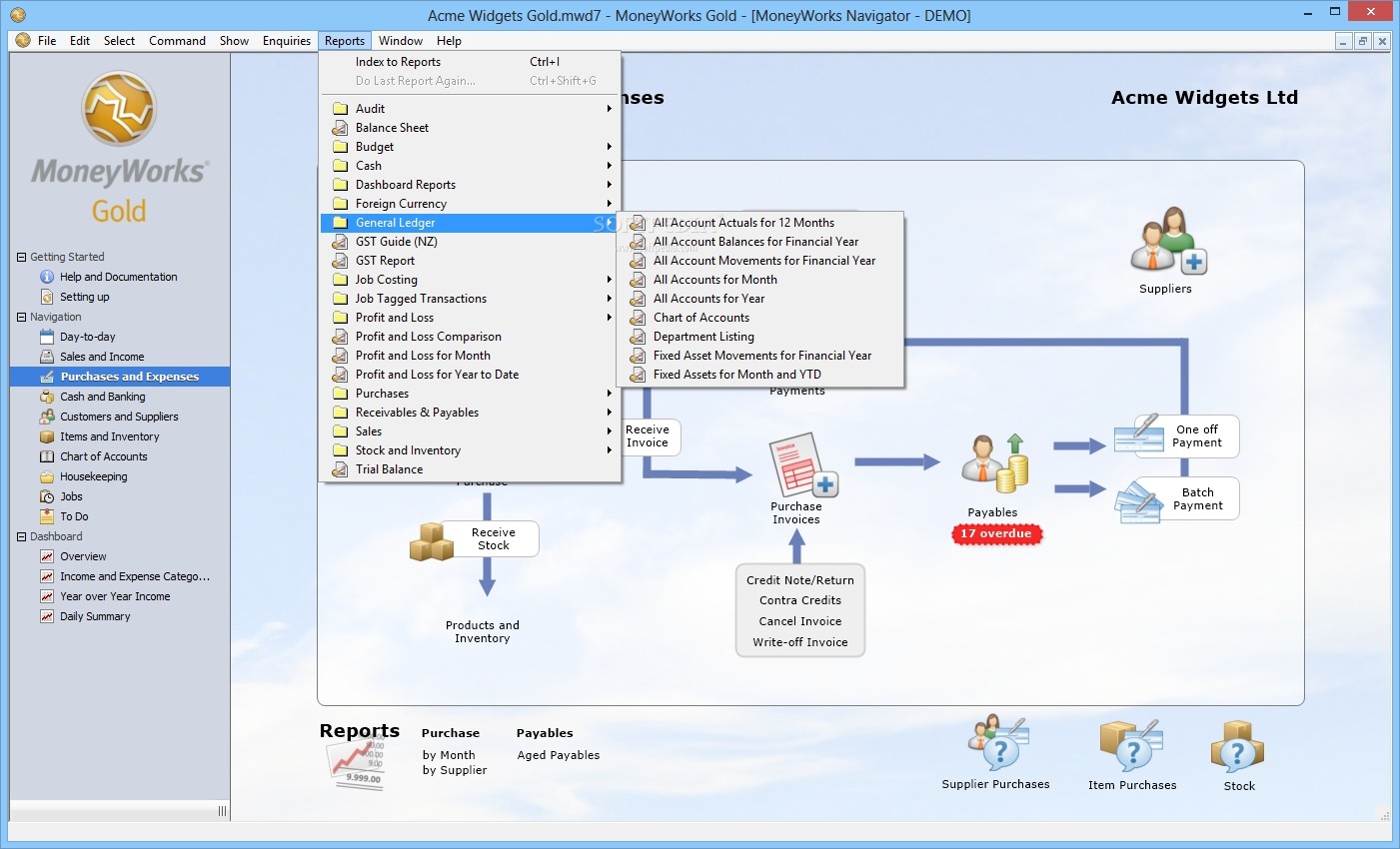Expand the Audit submenu arrow
Image resolution: width=1400 pixels, height=849 pixels.
tap(609, 109)
